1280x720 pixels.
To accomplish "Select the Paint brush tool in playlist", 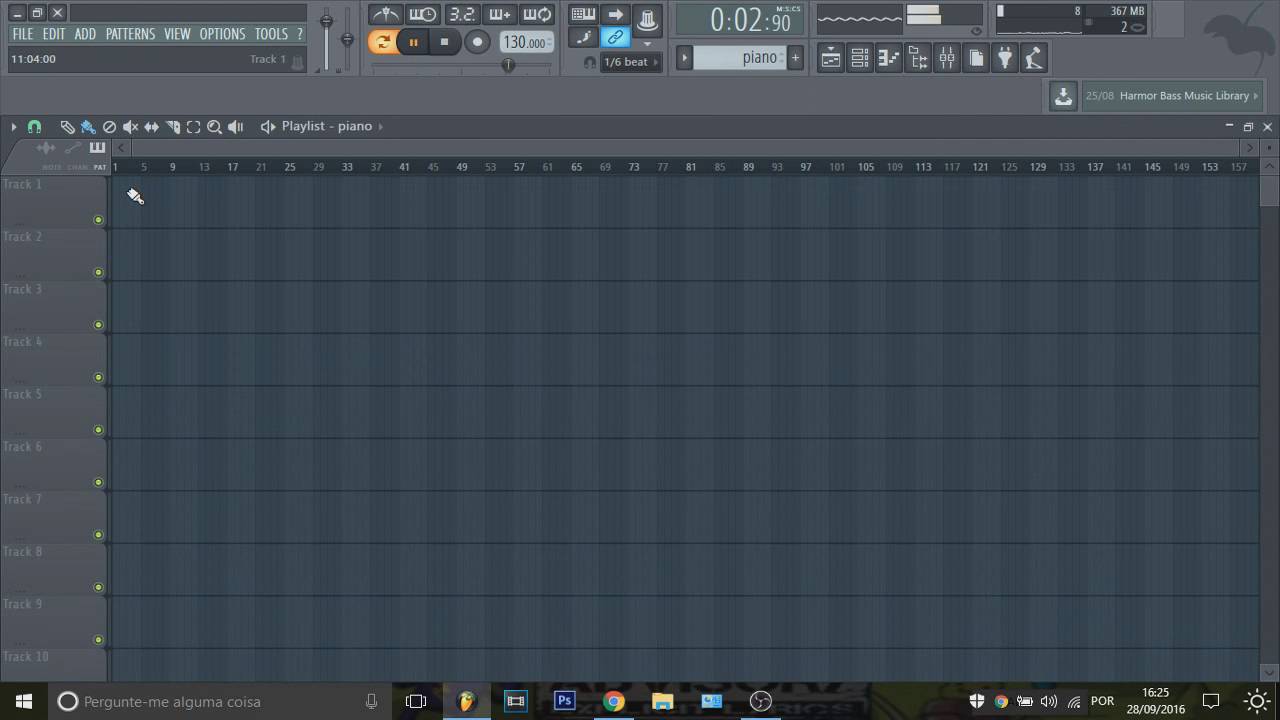I will click(x=88, y=127).
